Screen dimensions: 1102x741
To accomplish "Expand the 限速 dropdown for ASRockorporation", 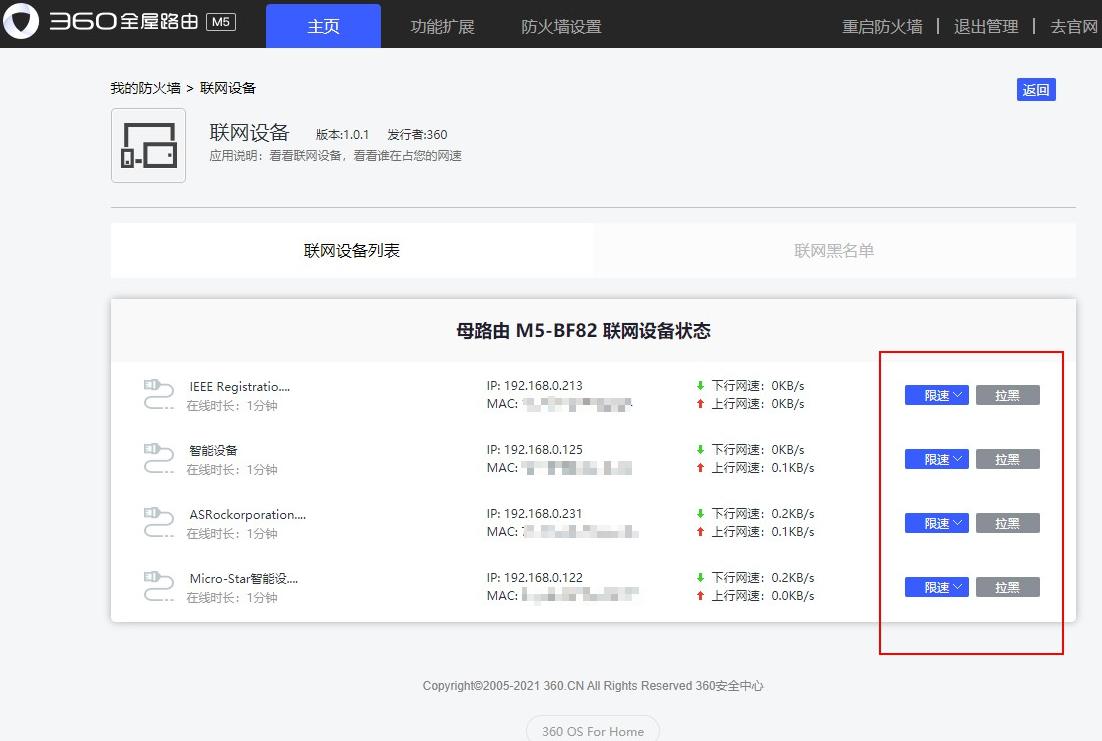I will tap(936, 522).
